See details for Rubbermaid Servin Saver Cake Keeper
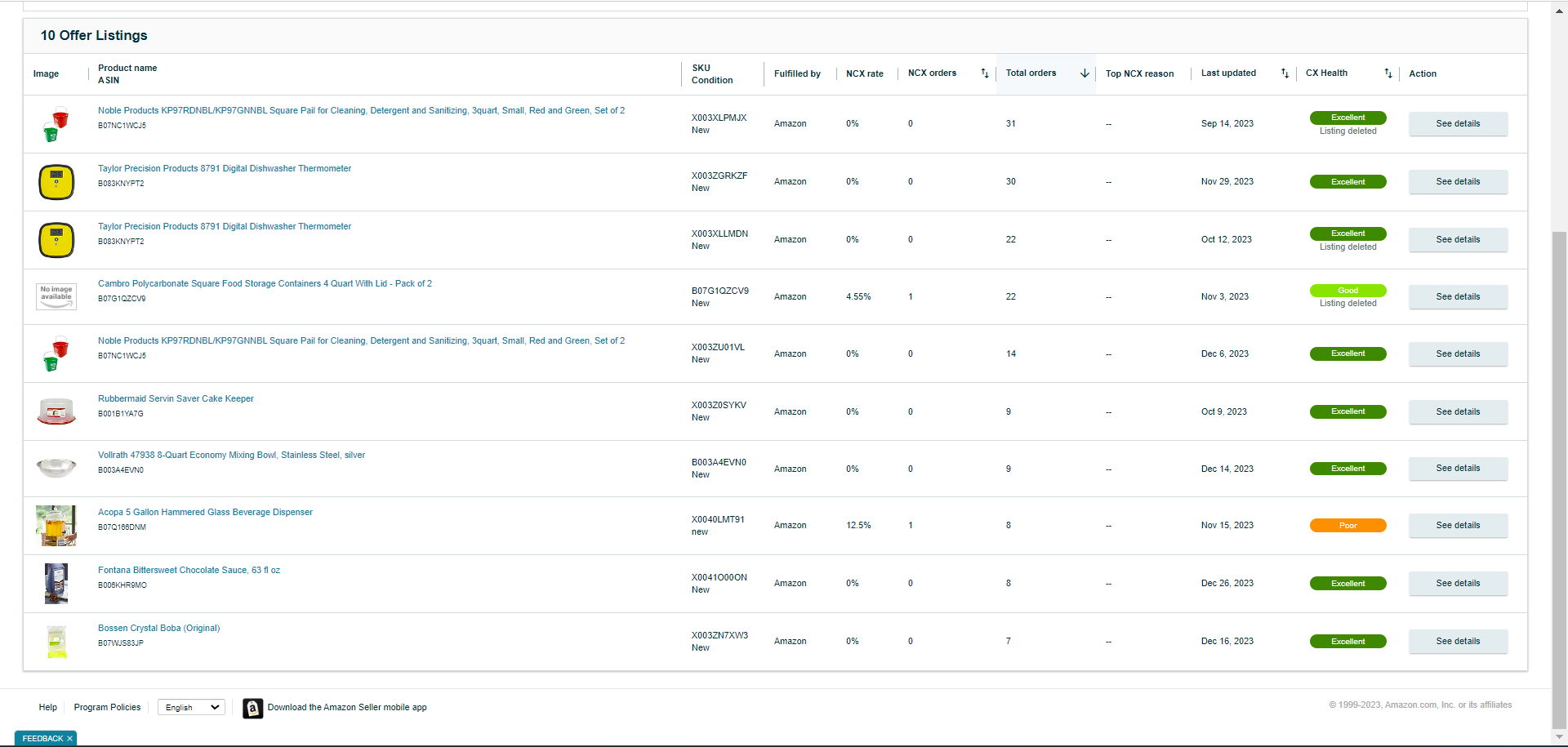This screenshot has height=747, width=1568. click(1458, 412)
